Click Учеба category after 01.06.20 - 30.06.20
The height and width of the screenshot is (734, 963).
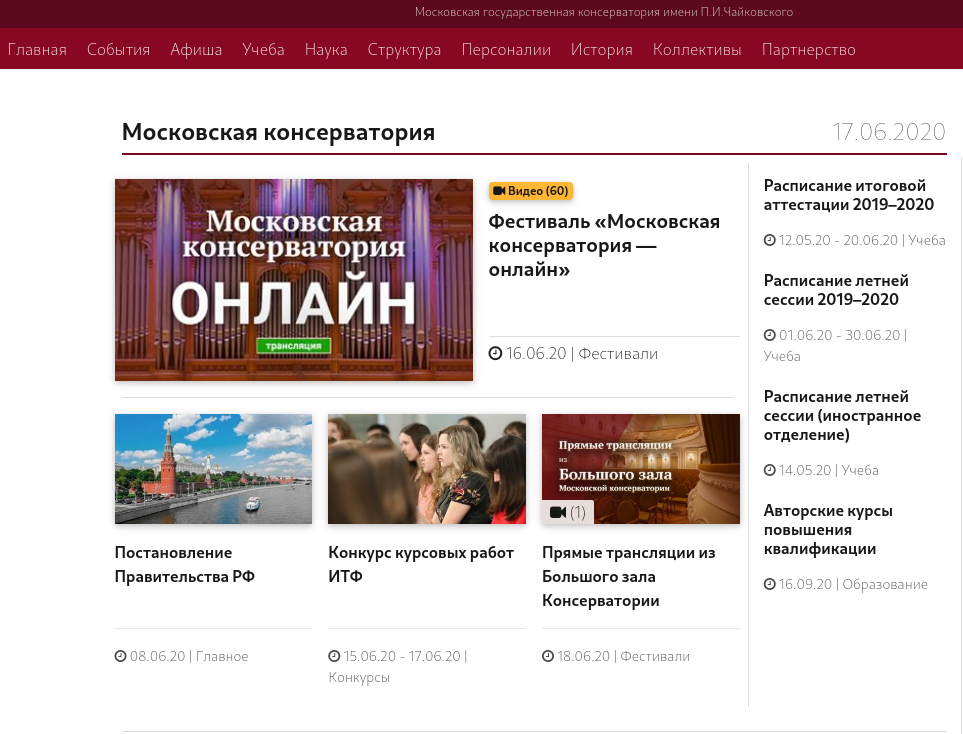coord(782,356)
